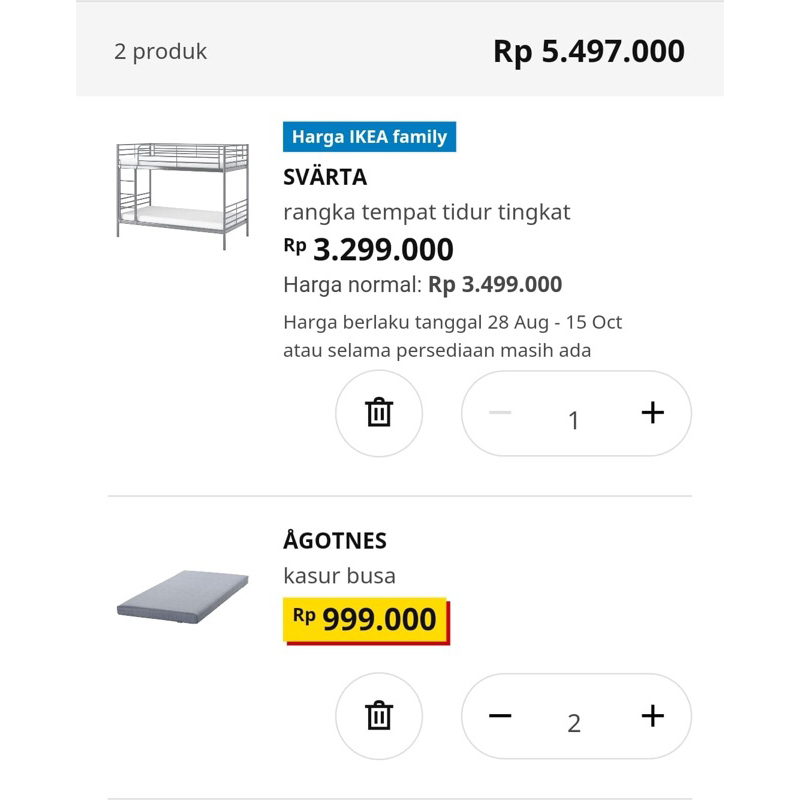Open the ÅGOTNES product link
Screen dimensions: 800x800
coord(334,541)
